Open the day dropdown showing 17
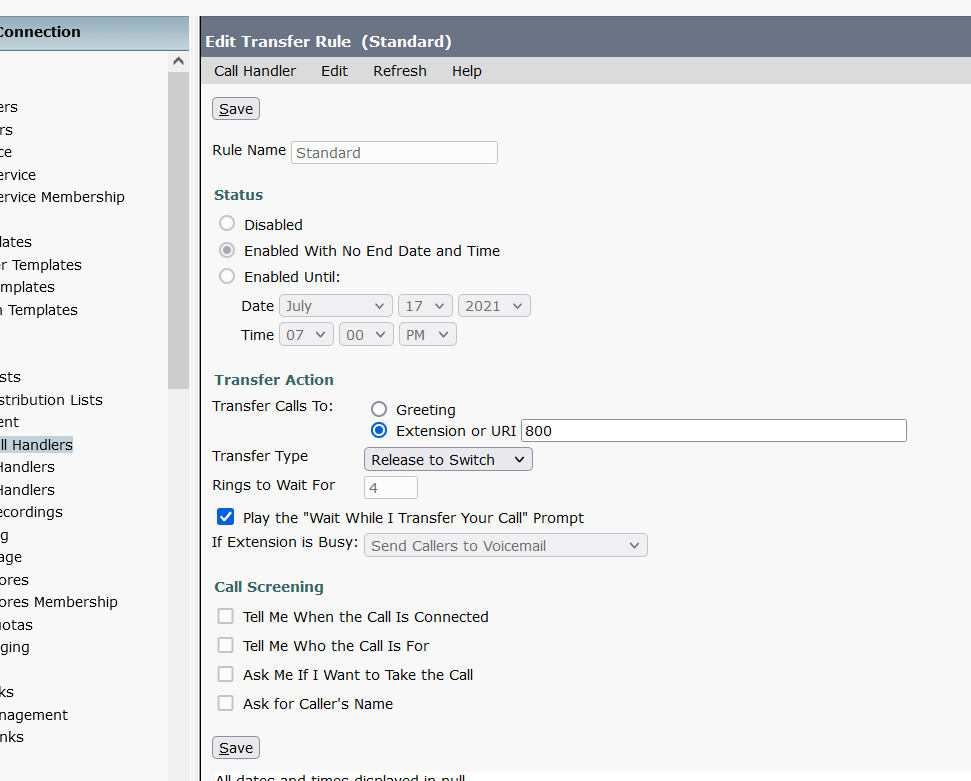The height and width of the screenshot is (781, 971). point(424,305)
